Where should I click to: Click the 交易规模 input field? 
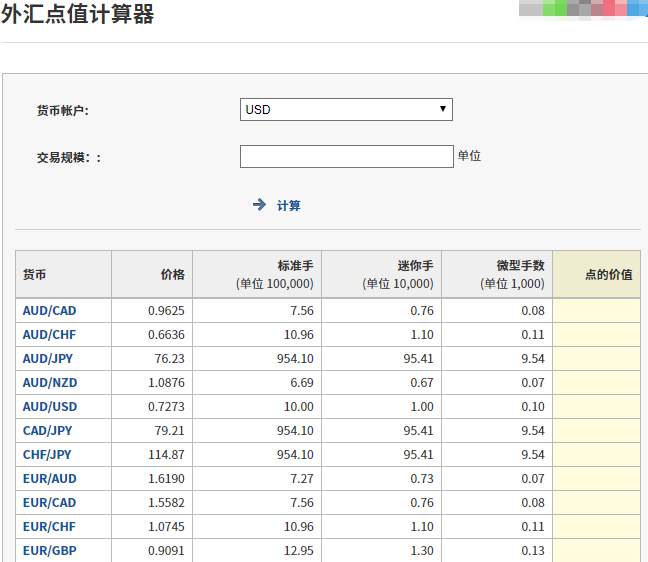[x=347, y=156]
